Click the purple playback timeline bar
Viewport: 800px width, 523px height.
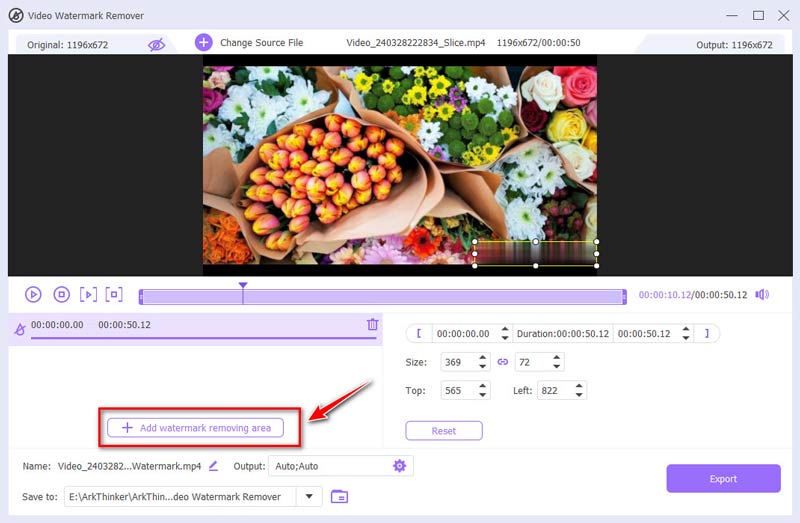pos(383,297)
